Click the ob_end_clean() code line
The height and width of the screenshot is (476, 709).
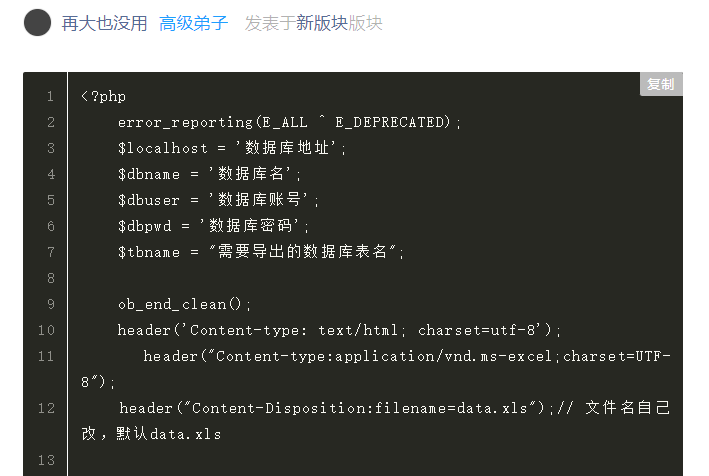(x=184, y=304)
